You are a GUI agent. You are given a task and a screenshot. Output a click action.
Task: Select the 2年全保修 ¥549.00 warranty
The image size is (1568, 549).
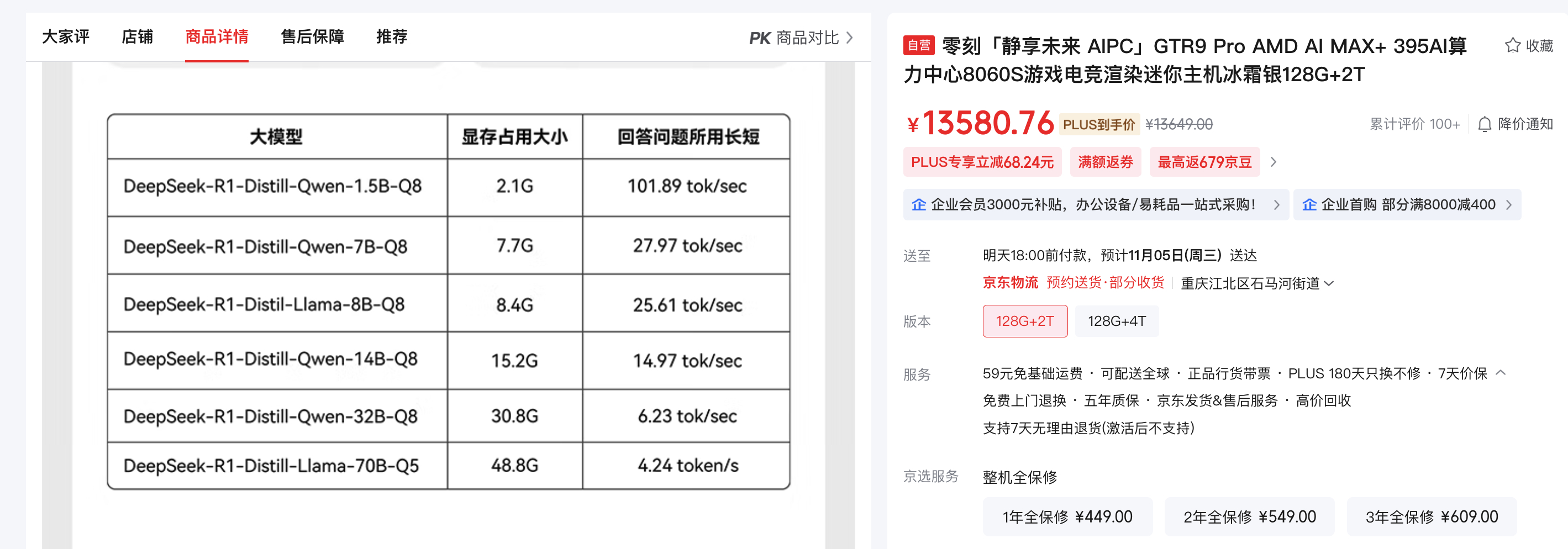1249,516
